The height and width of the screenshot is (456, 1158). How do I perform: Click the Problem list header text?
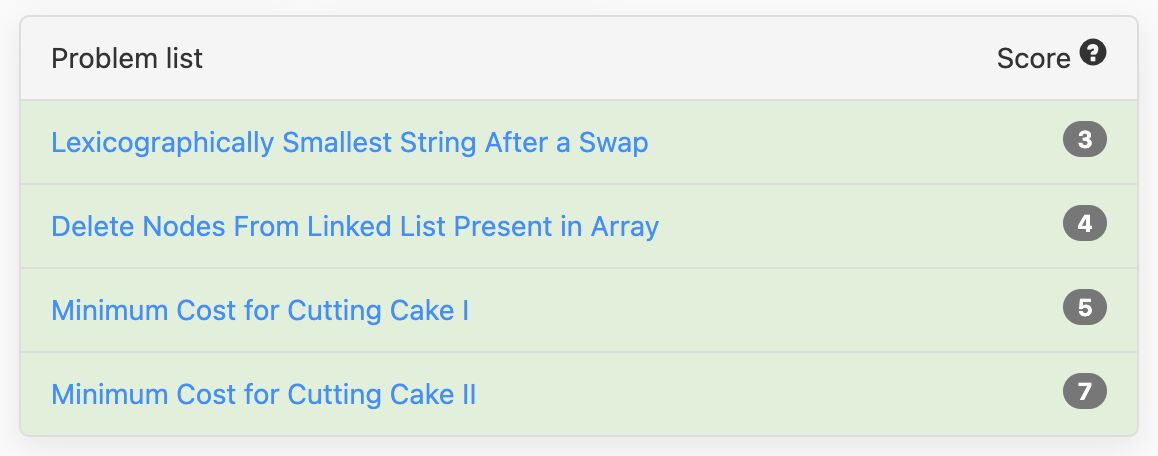pos(127,58)
